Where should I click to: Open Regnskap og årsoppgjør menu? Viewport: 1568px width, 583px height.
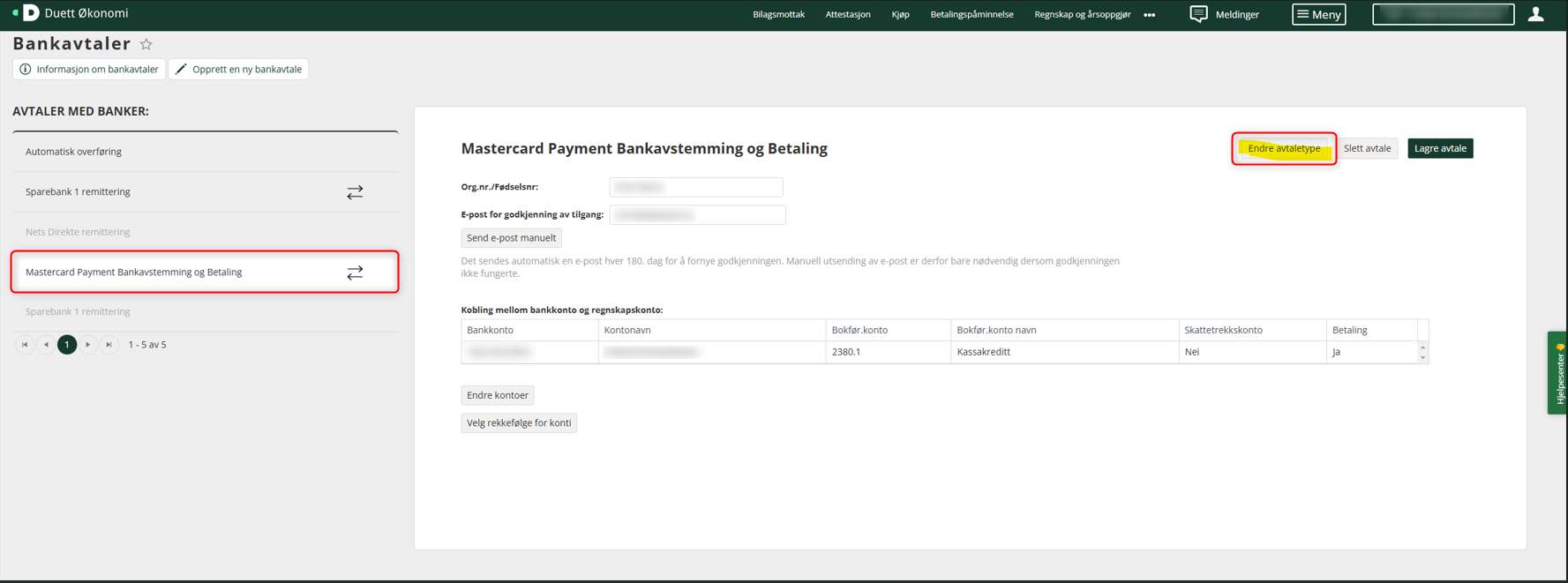click(1082, 14)
